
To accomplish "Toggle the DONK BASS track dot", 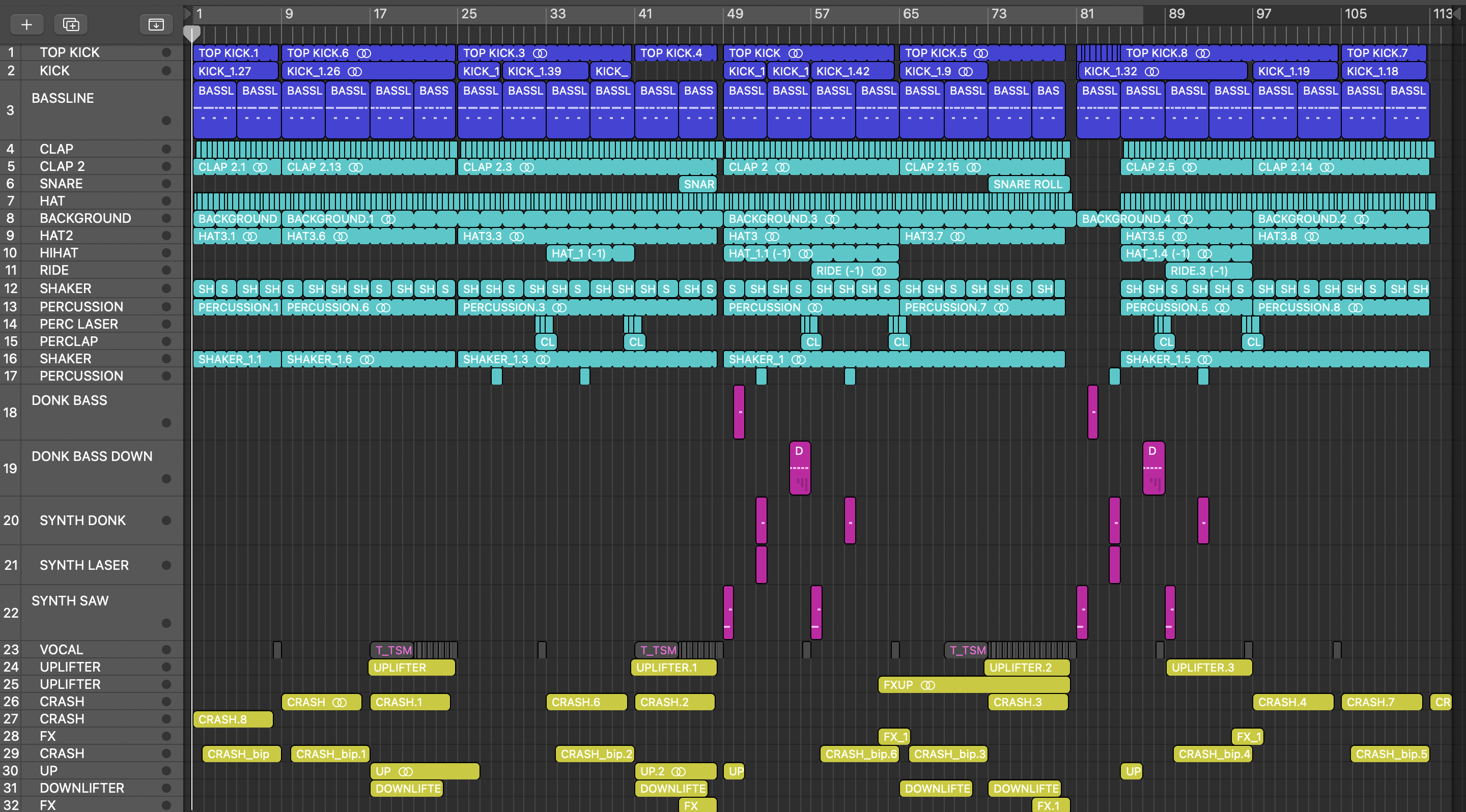I will pos(166,422).
